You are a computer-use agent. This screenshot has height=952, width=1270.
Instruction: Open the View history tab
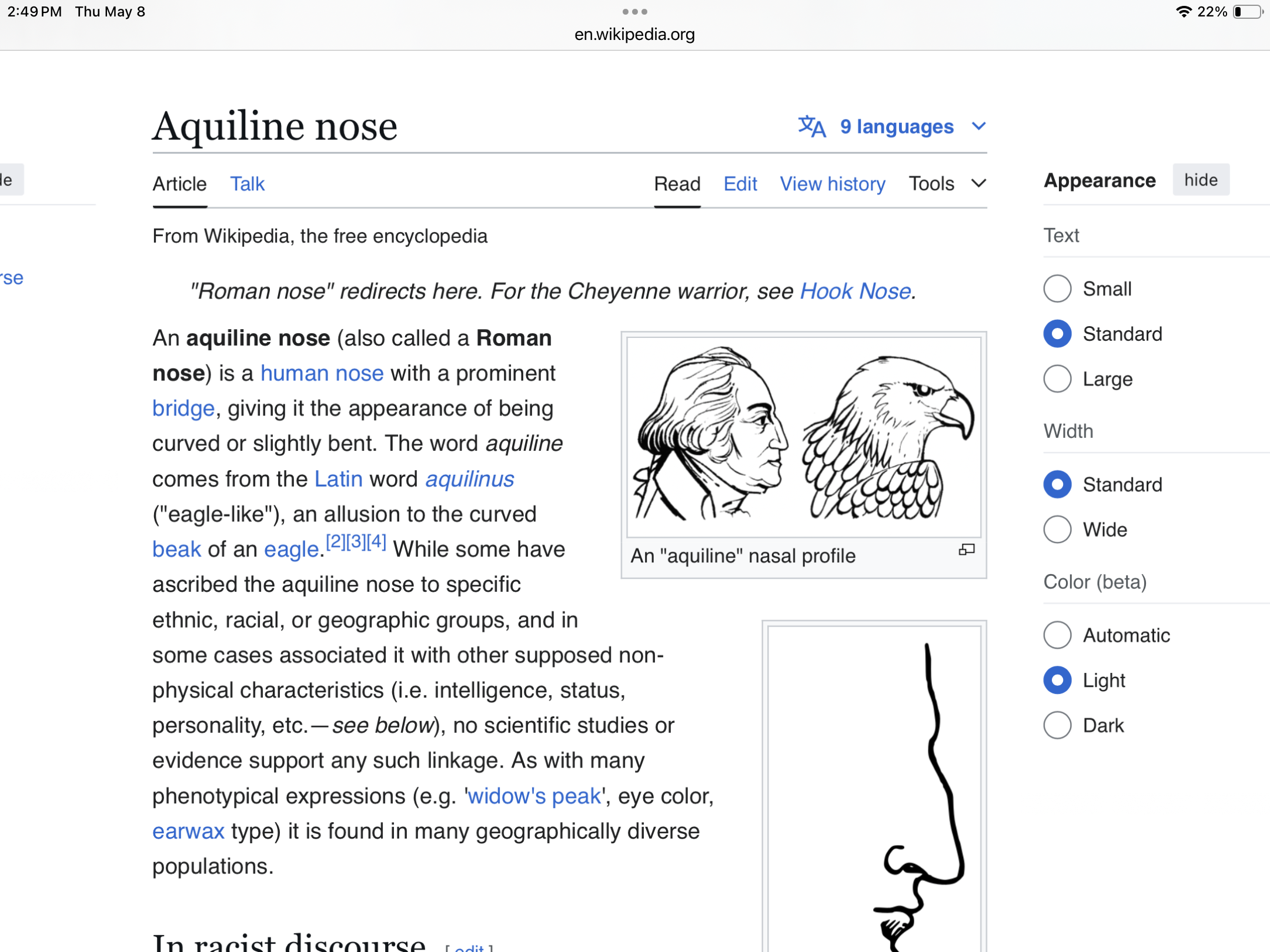833,184
